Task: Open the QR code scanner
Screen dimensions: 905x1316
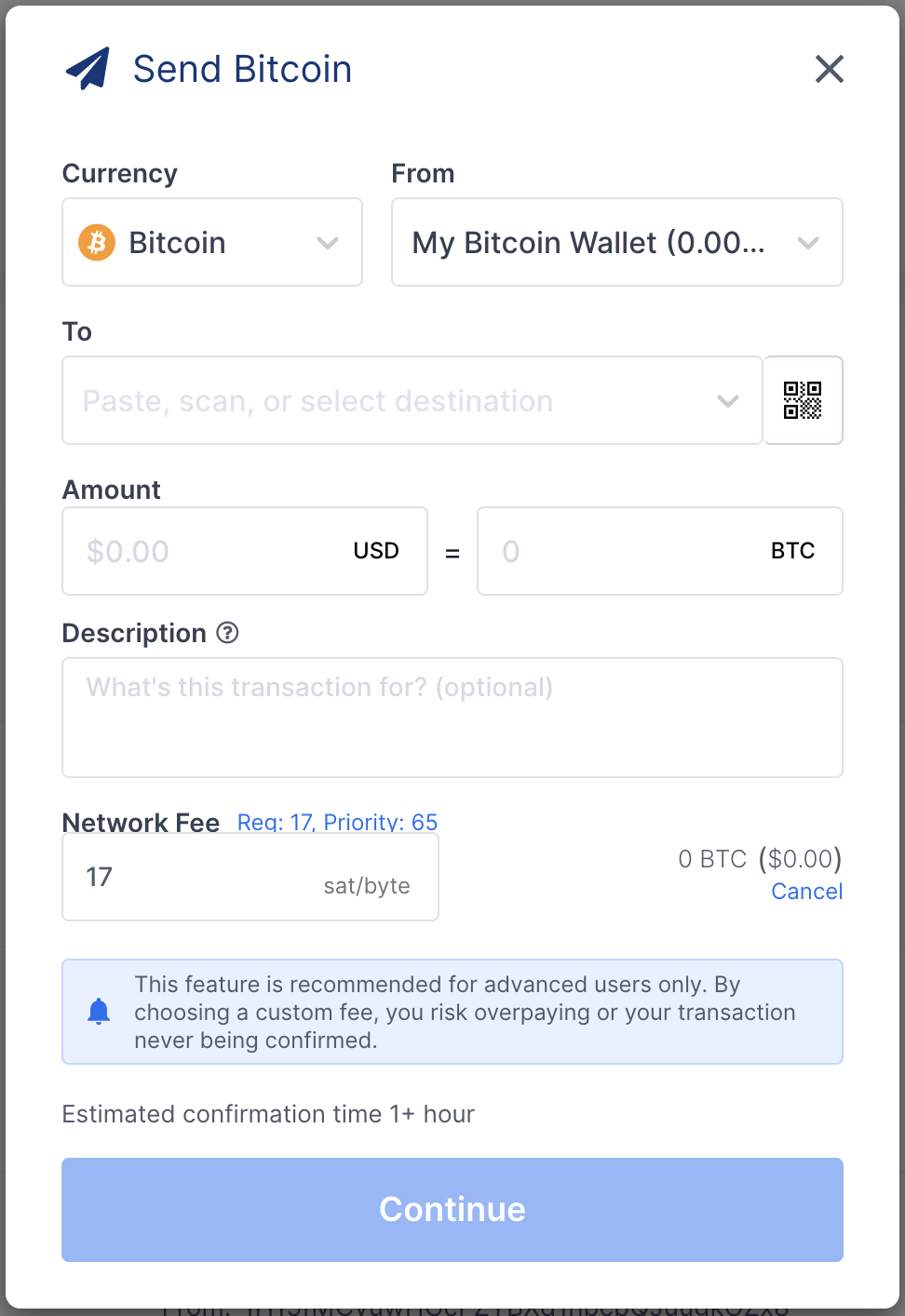Action: point(803,400)
